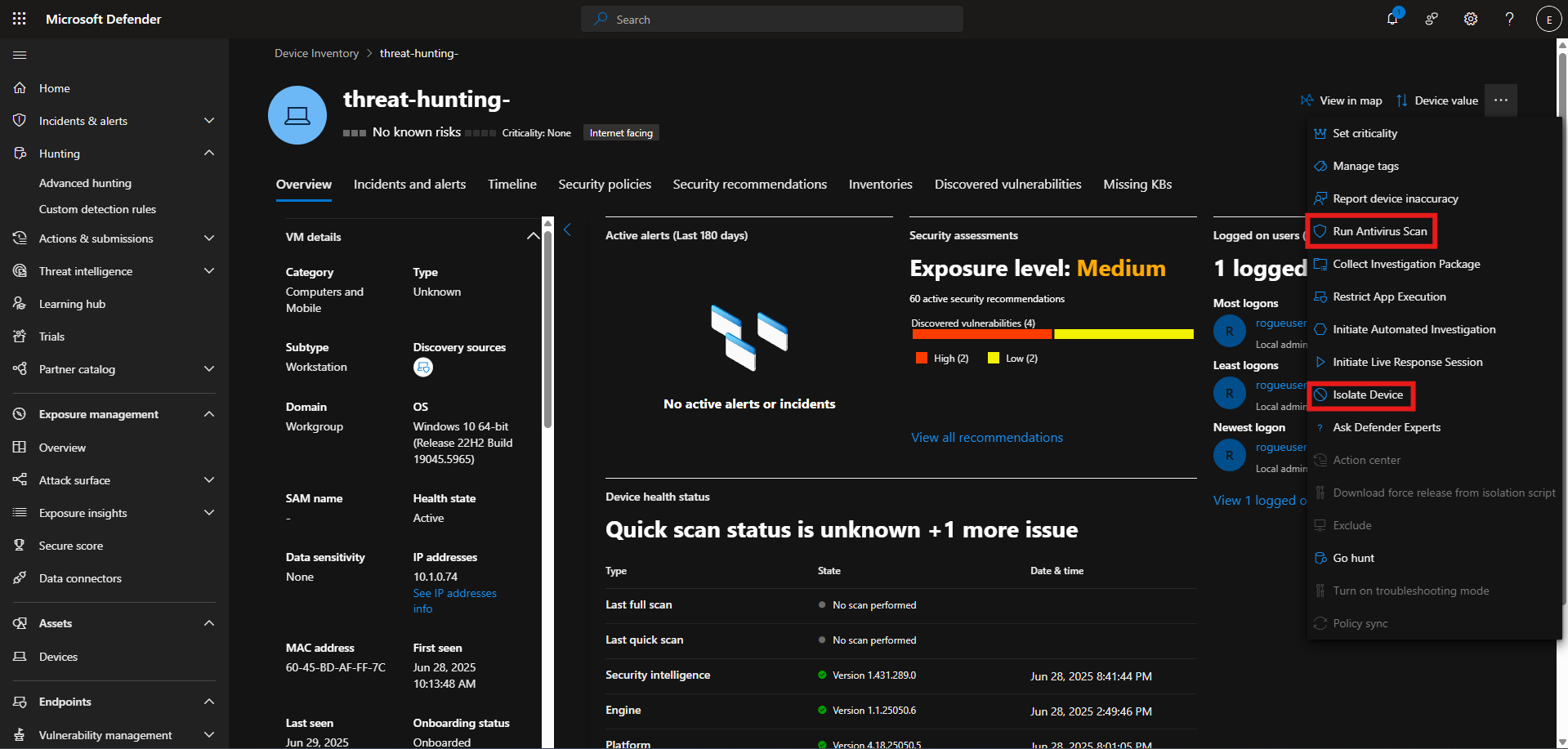The image size is (1568, 749).
Task: Collapse the Hunting section
Action: click(x=209, y=153)
